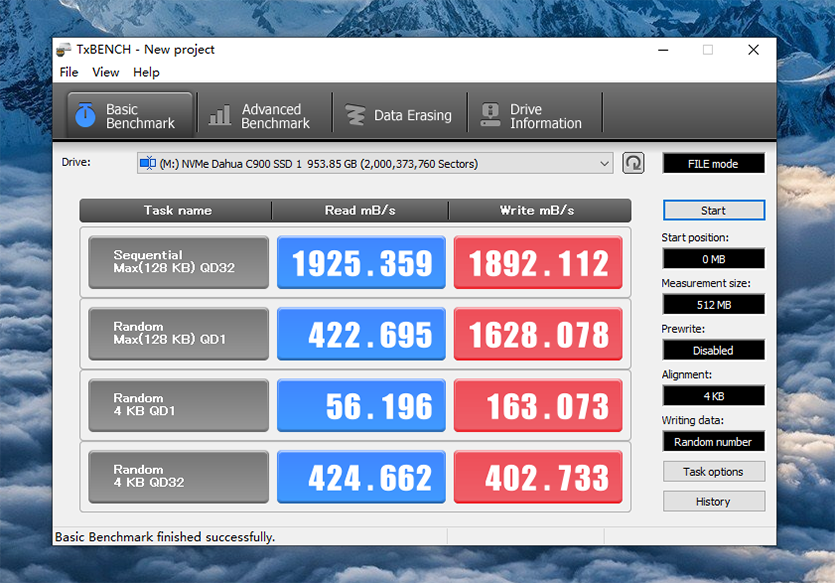Viewport: 835px width, 583px height.
Task: Open the Measurement size 512 MB selector
Action: [x=713, y=304]
